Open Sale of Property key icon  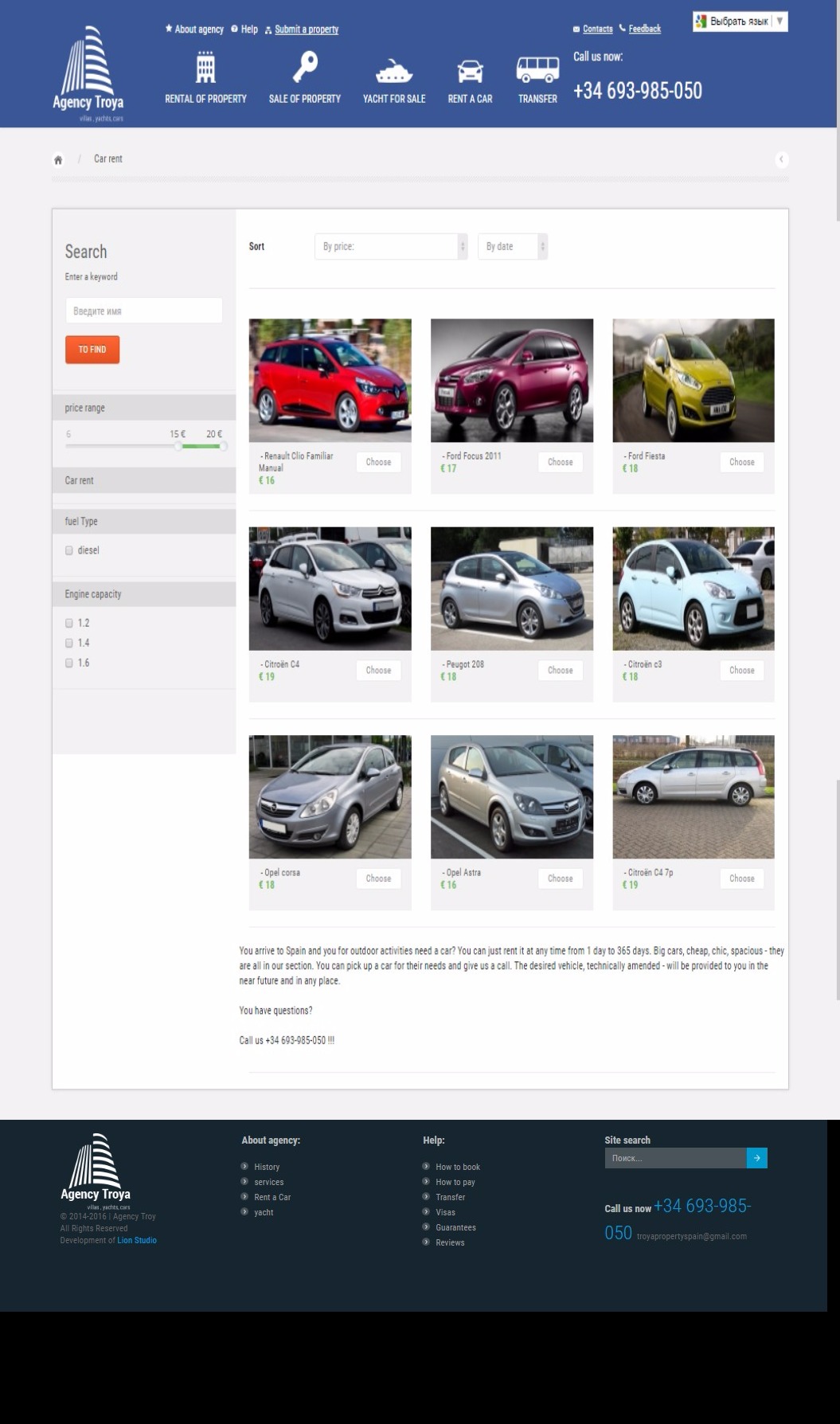(x=304, y=67)
